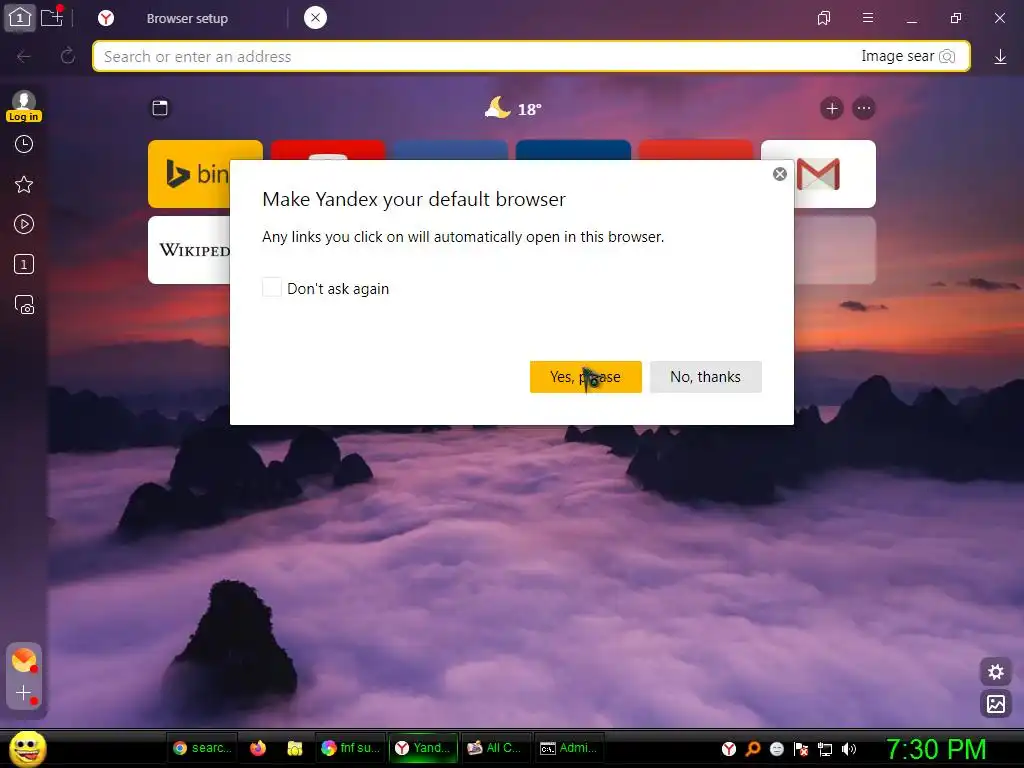This screenshot has height=768, width=1024.
Task: Log in via the profile avatar
Action: 24,106
